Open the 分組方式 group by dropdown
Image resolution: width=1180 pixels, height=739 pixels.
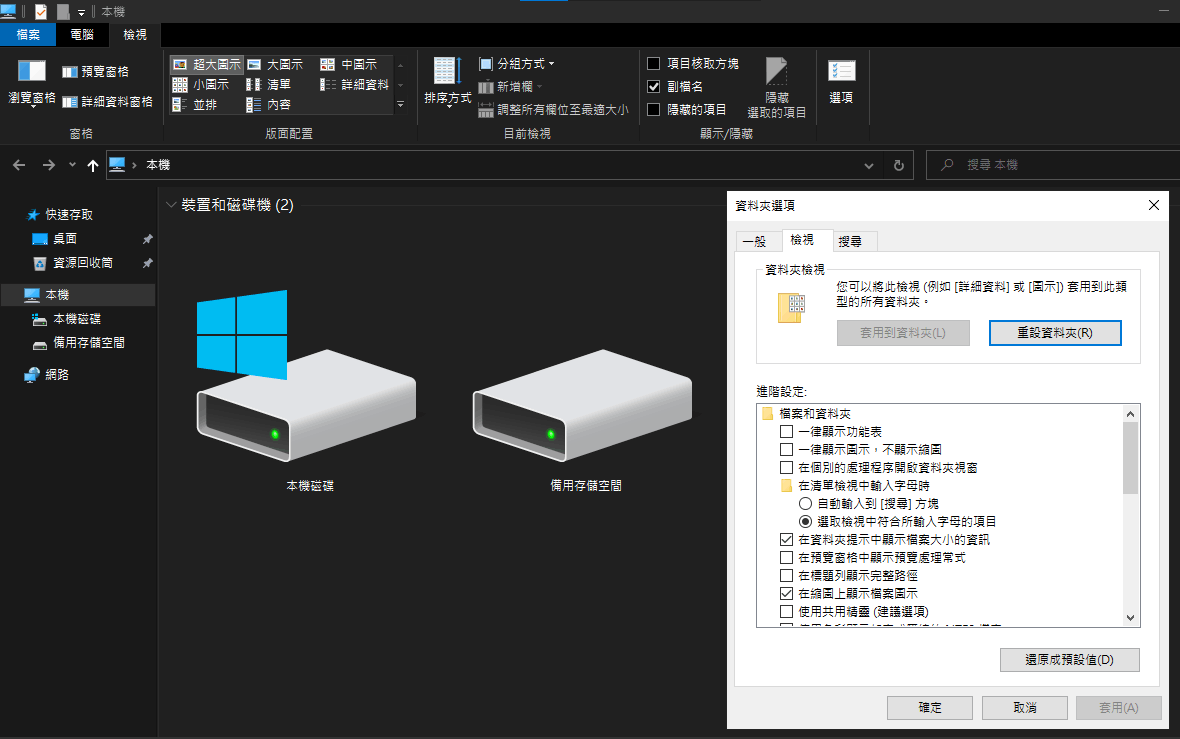point(518,64)
